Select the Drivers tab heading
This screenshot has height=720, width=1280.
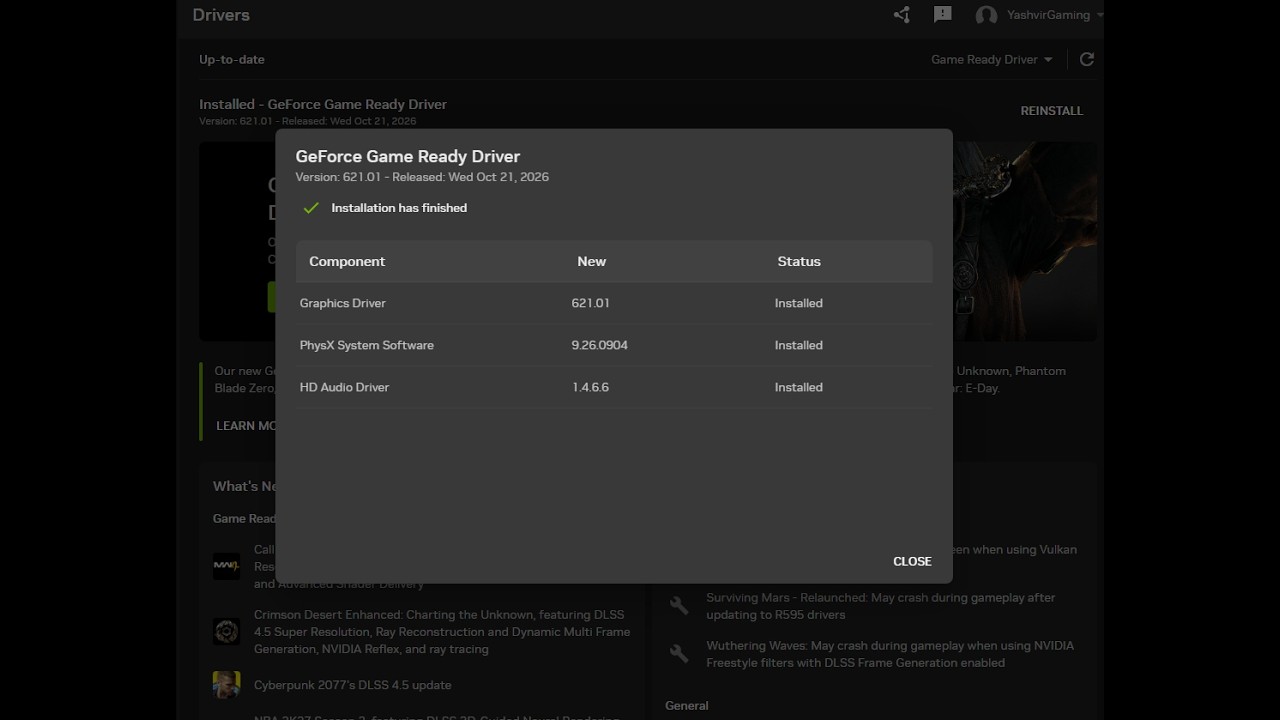tap(221, 15)
